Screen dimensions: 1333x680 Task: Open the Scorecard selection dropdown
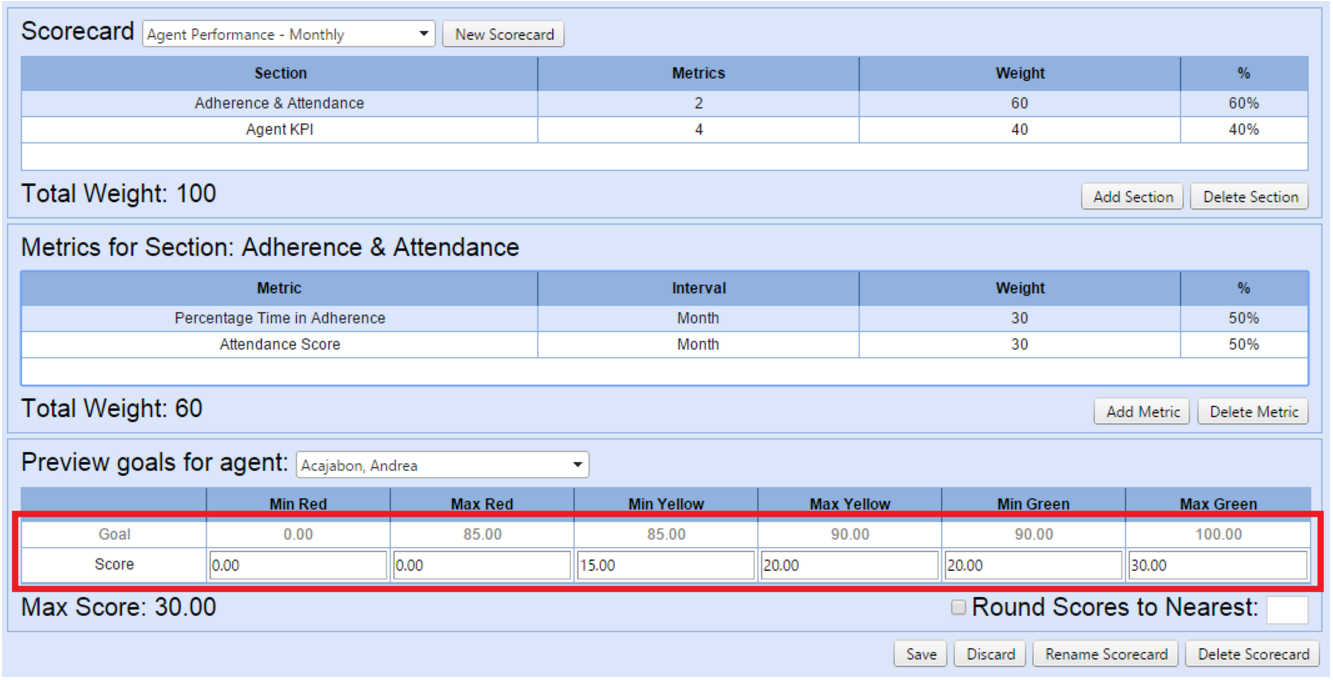pyautogui.click(x=289, y=34)
